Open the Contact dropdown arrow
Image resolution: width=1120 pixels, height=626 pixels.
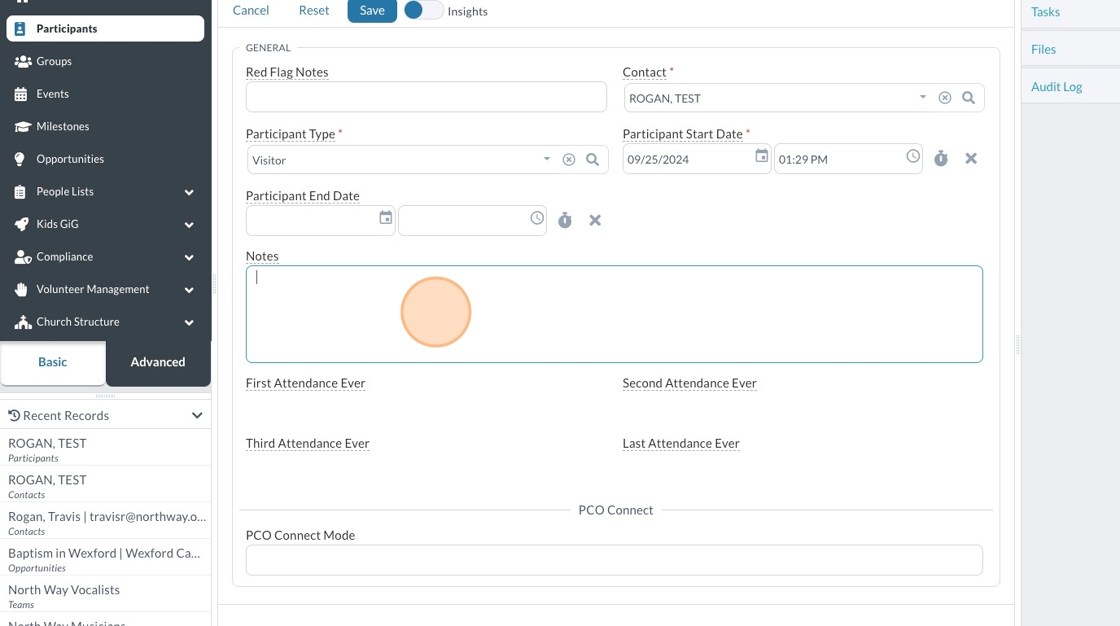pos(923,97)
